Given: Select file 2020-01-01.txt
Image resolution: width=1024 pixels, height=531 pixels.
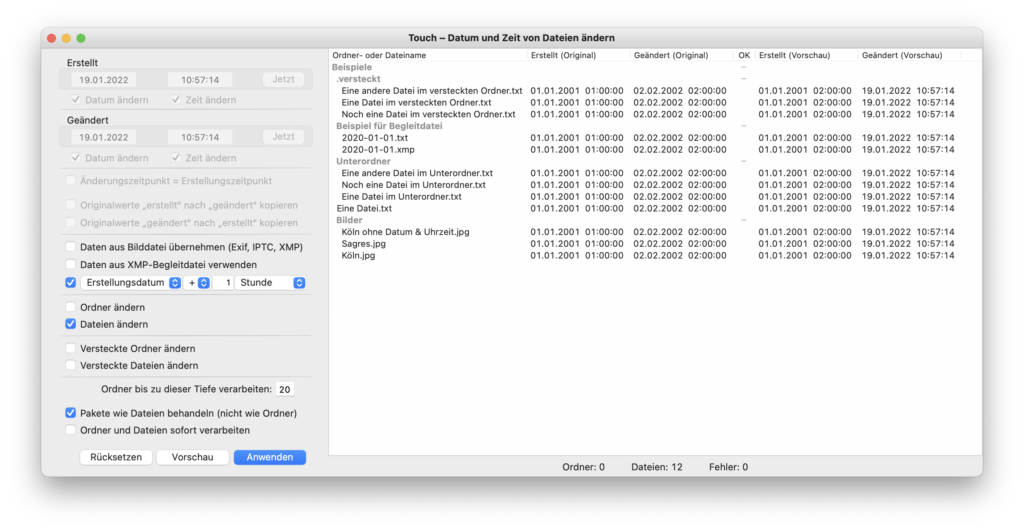Looking at the screenshot, I should [656, 138].
